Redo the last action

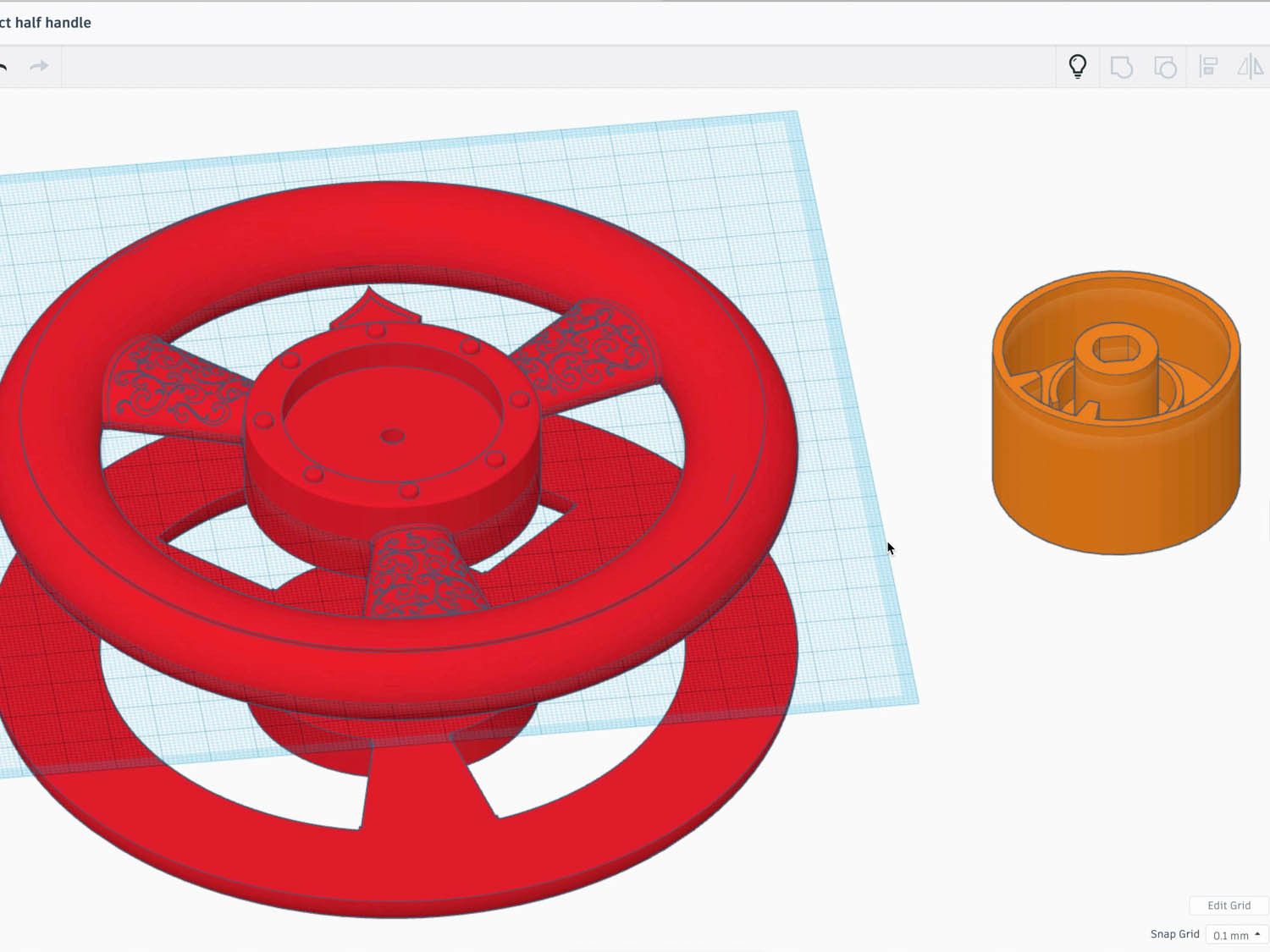(x=40, y=65)
